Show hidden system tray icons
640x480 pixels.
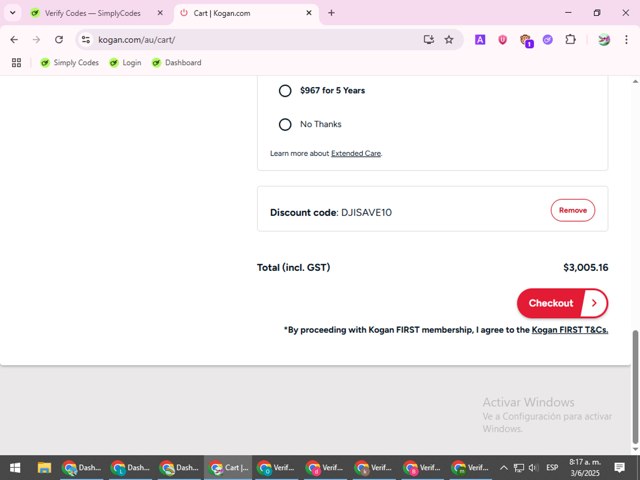(x=504, y=468)
